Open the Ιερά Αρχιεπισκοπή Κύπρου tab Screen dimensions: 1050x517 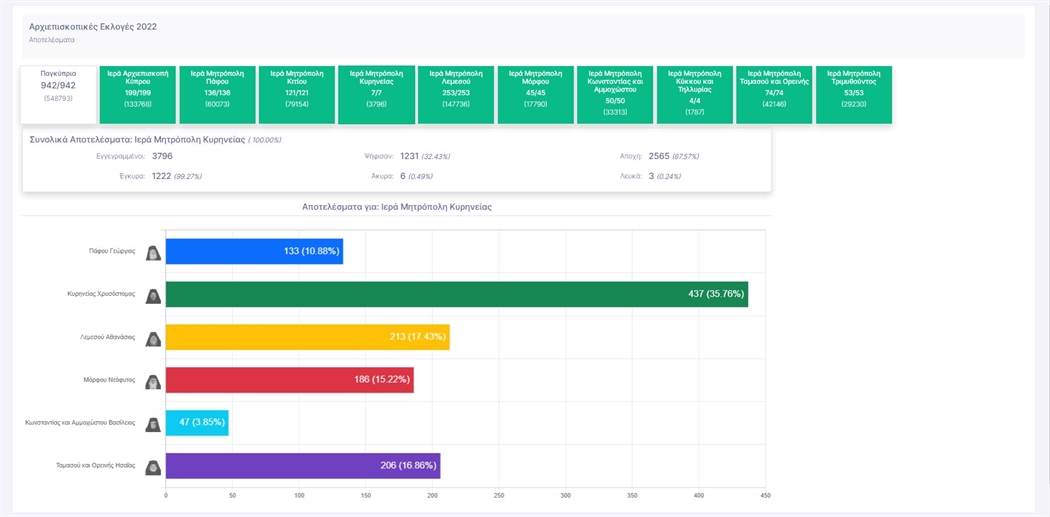click(138, 95)
